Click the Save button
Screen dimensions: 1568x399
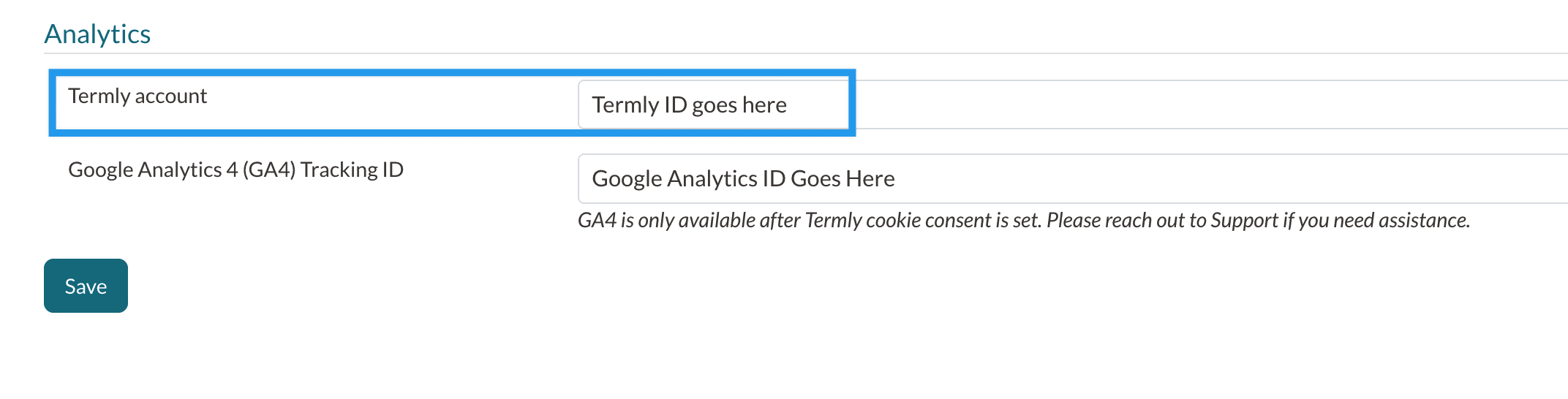(86, 286)
